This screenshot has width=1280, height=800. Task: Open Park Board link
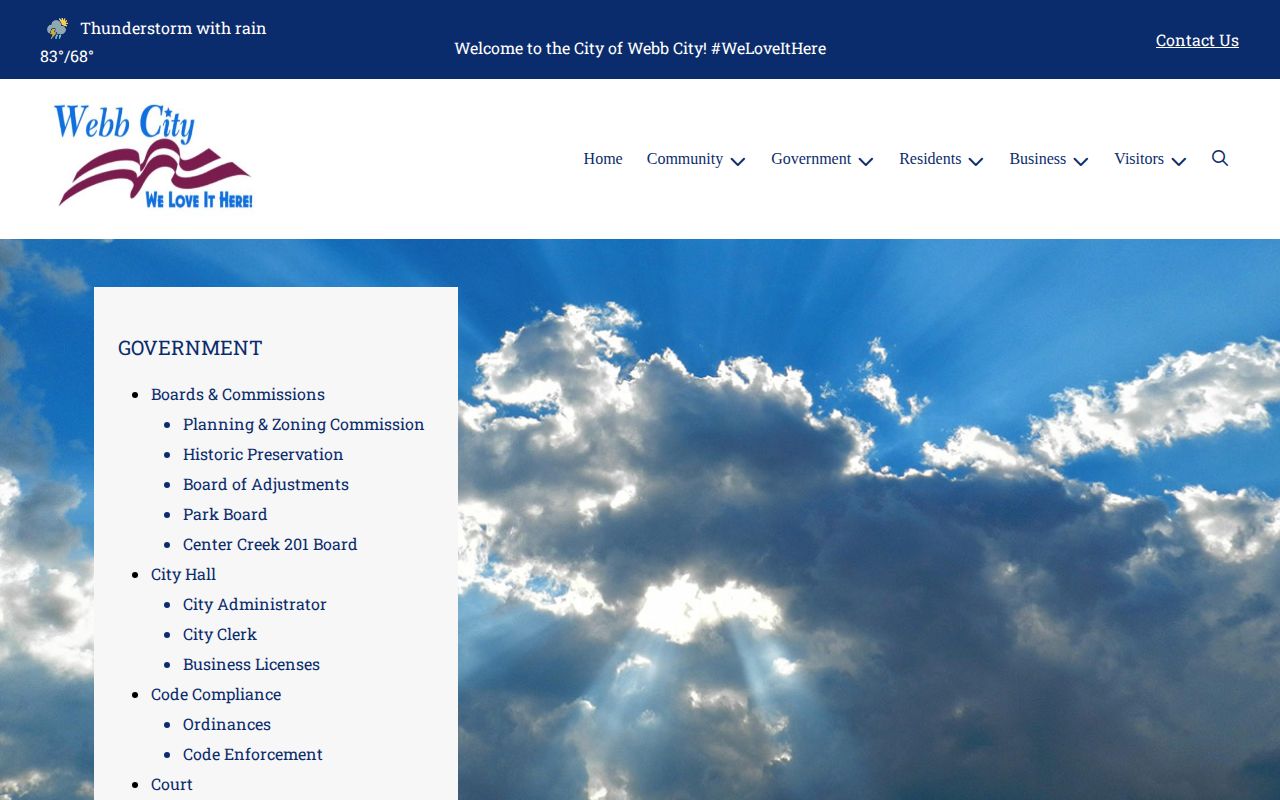[x=225, y=514]
